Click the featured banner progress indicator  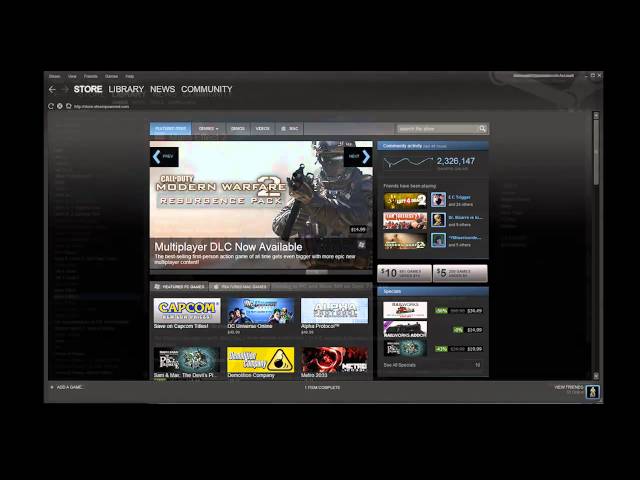click(317, 271)
